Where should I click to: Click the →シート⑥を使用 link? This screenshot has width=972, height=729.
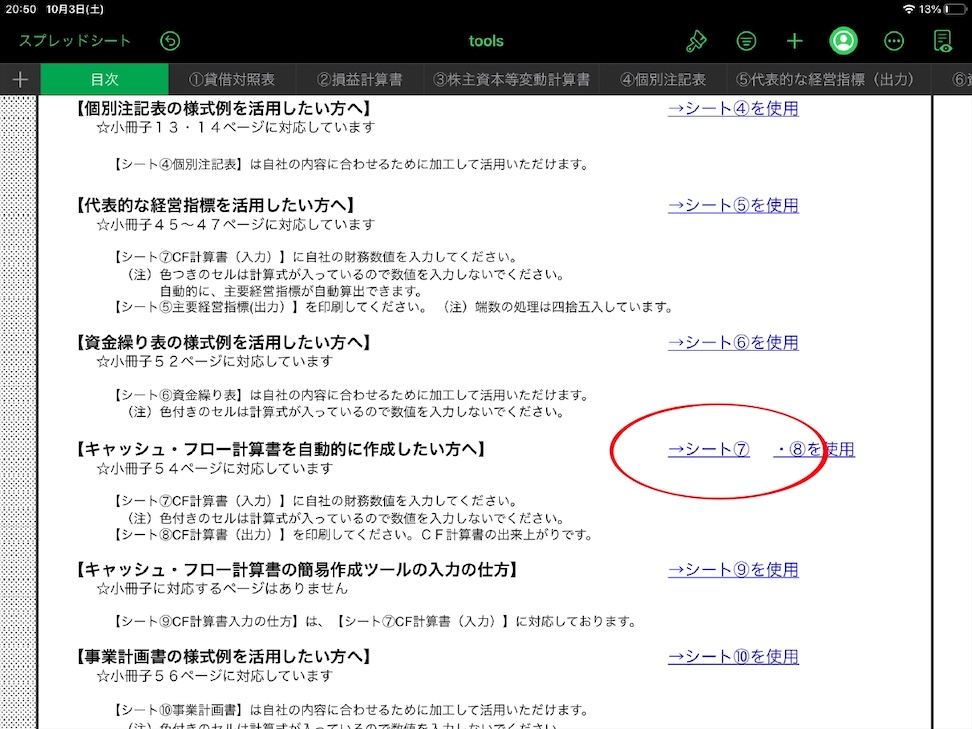[733, 342]
